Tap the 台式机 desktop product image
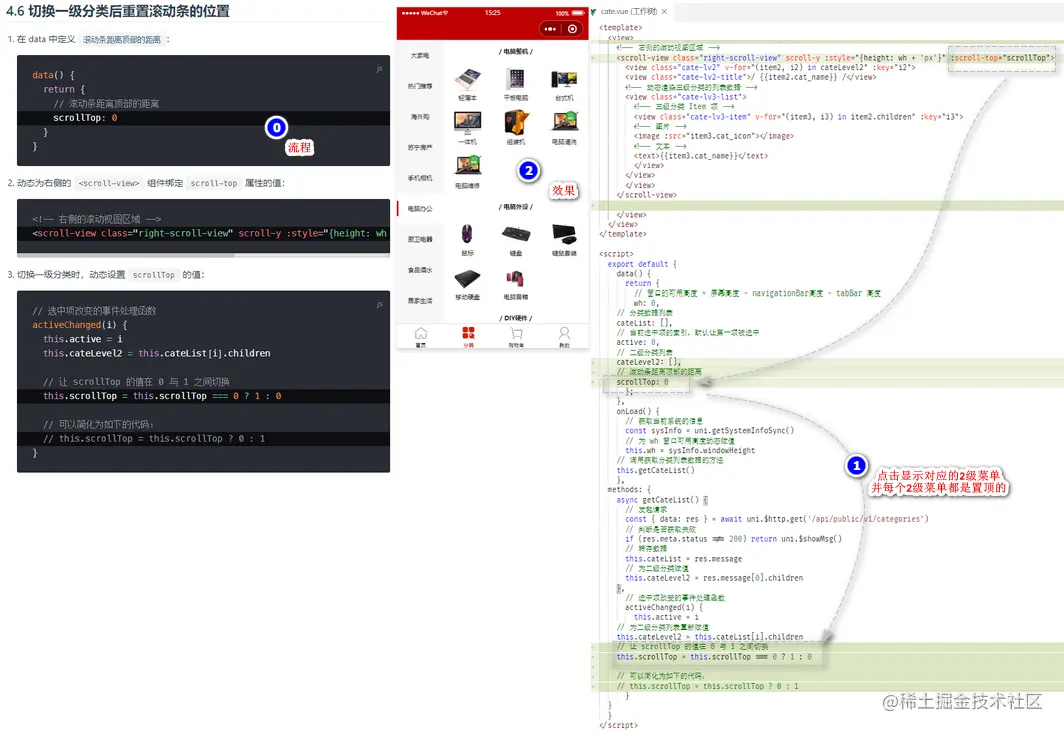 point(564,79)
